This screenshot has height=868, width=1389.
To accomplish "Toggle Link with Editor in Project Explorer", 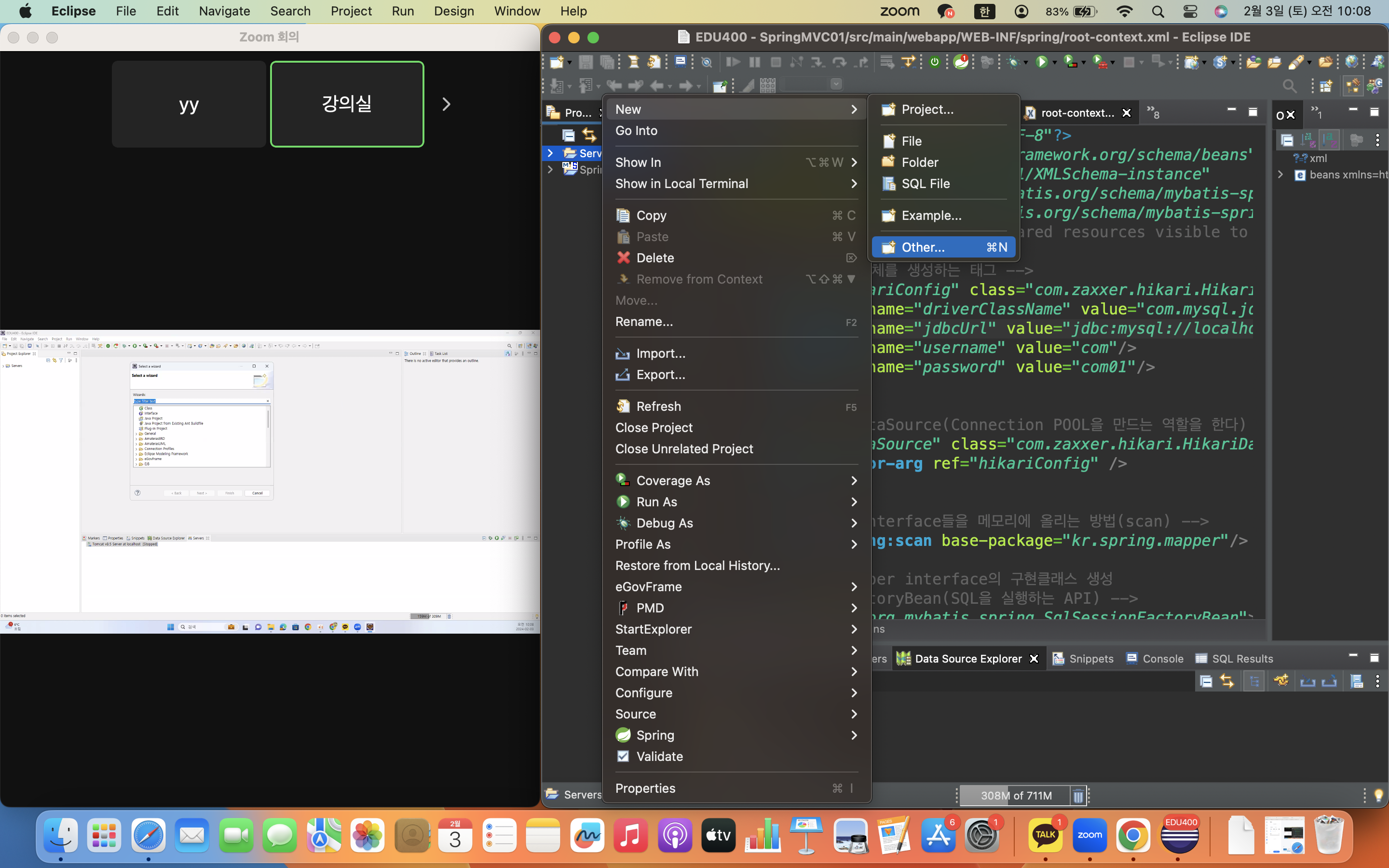I will coord(589,136).
